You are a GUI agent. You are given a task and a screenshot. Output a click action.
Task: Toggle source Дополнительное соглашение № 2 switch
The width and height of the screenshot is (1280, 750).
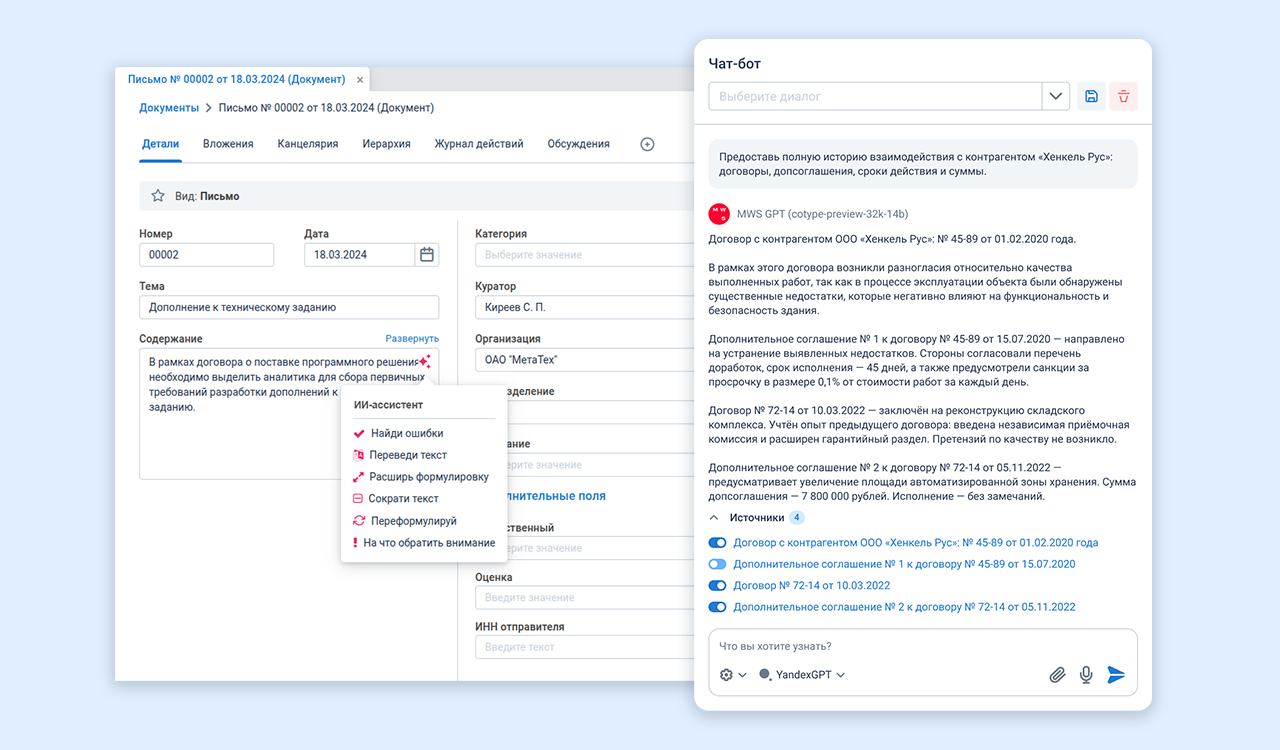coord(717,607)
